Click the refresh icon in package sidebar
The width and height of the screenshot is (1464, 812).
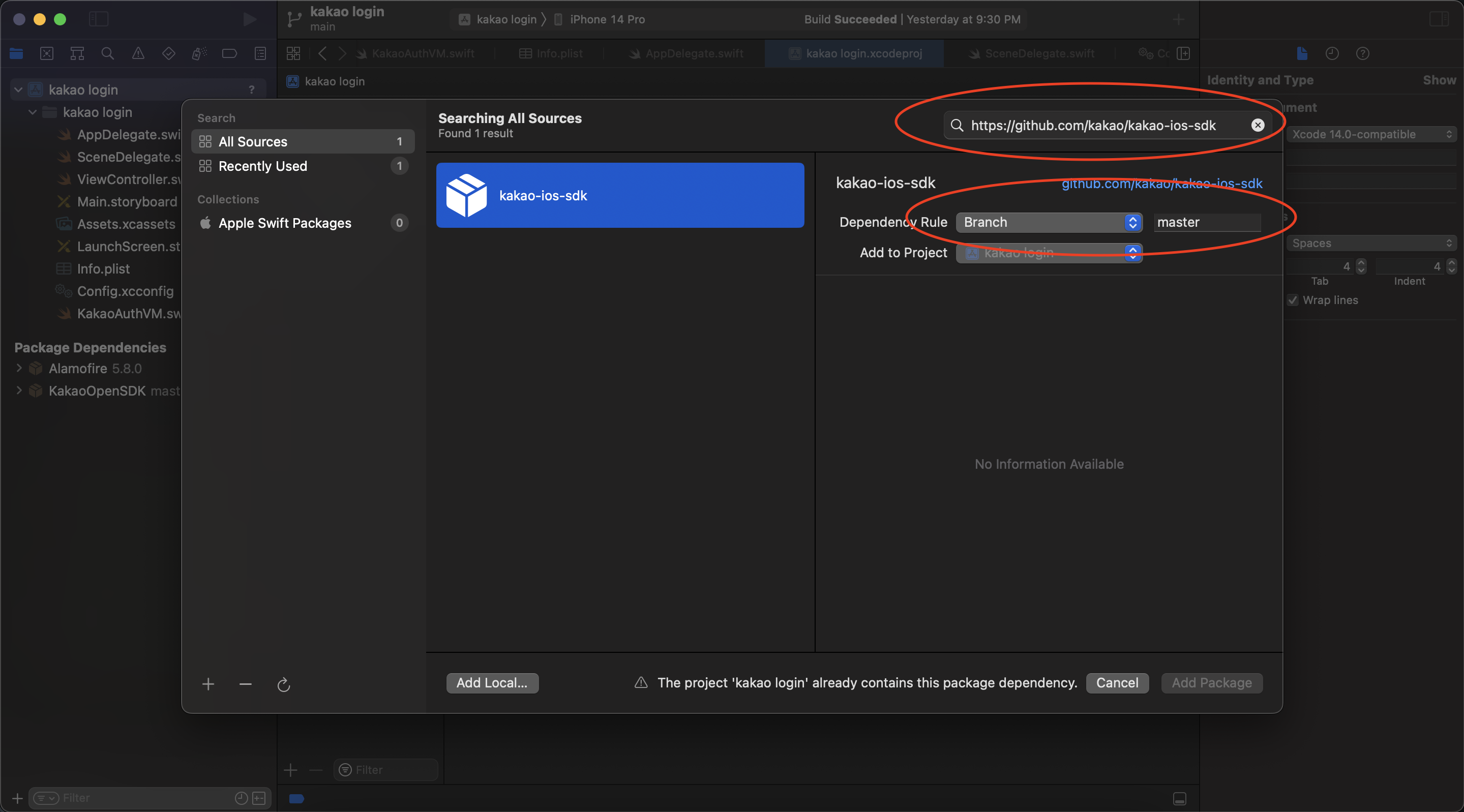pos(284,684)
